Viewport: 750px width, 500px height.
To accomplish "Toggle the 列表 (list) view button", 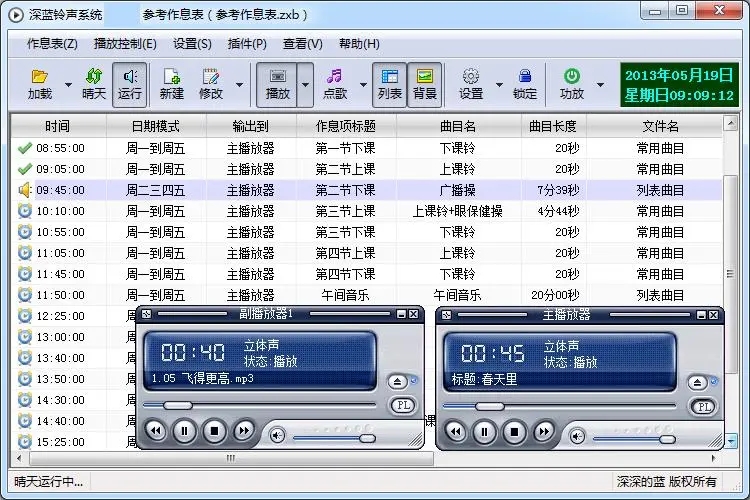I will tap(389, 85).
